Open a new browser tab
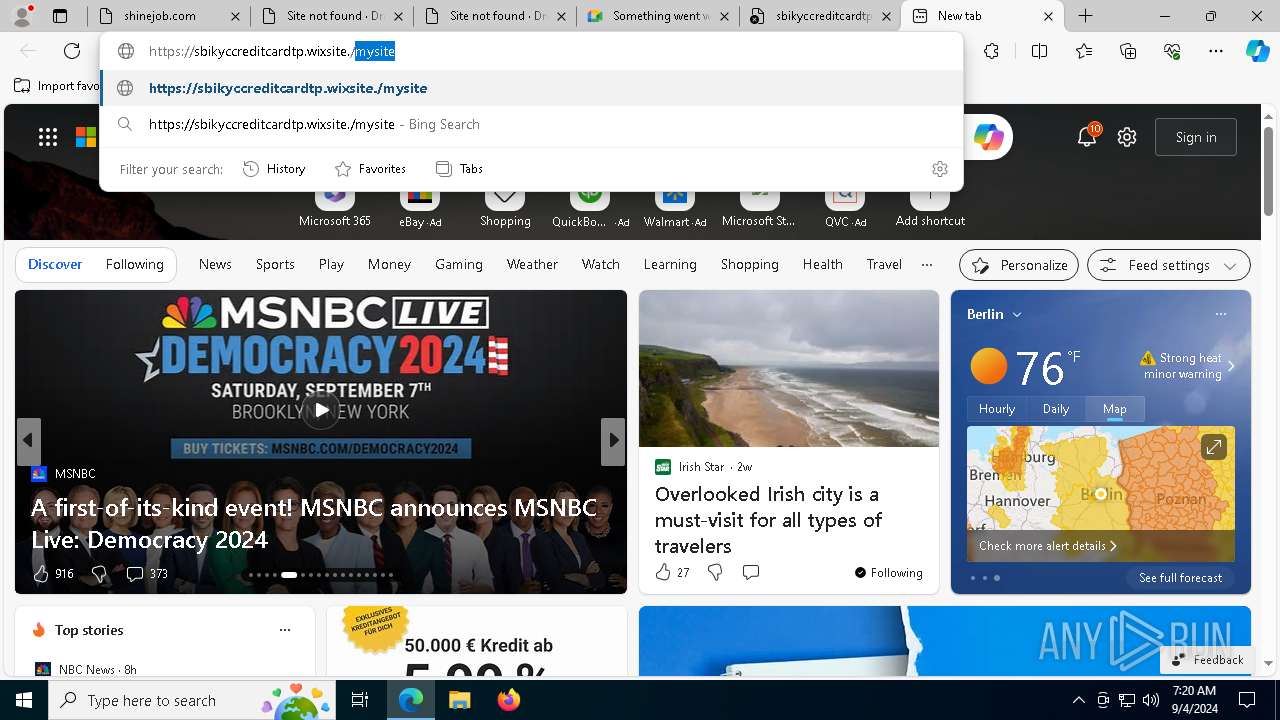This screenshot has width=1280, height=720. click(1085, 16)
